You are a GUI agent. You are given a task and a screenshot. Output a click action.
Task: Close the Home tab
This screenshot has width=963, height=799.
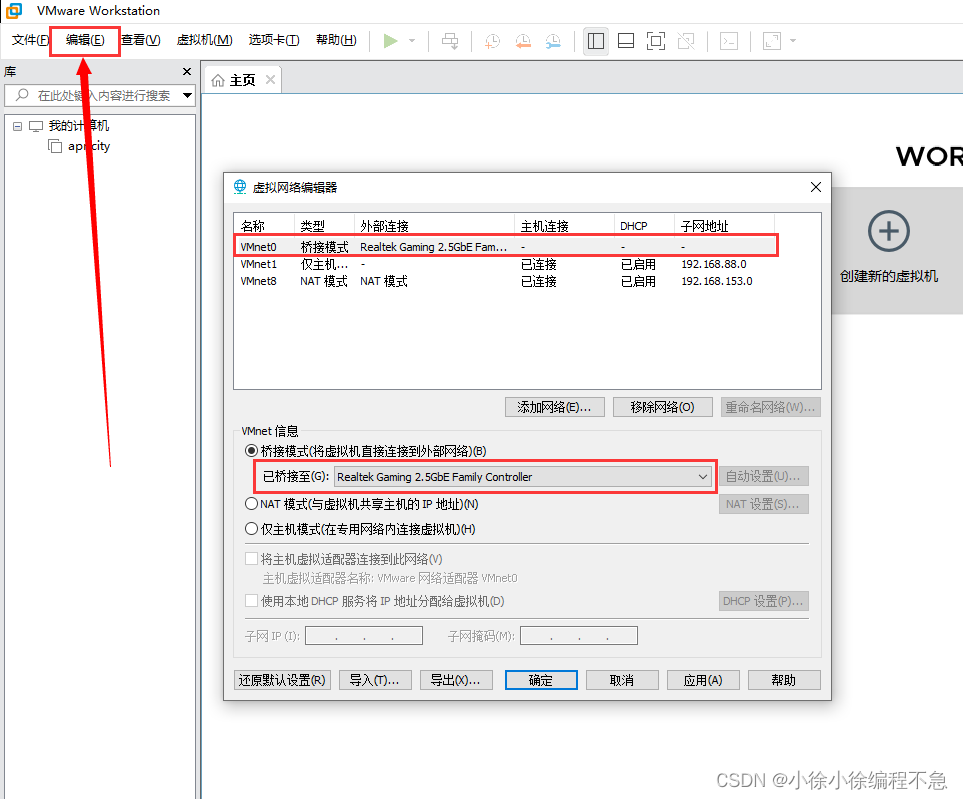tap(270, 80)
